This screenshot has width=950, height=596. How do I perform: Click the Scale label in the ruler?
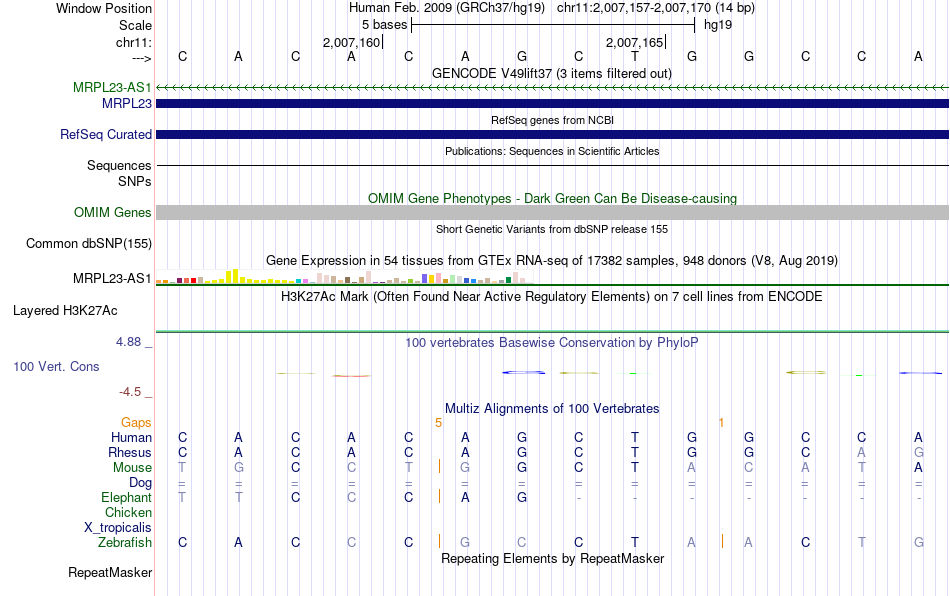pos(135,25)
